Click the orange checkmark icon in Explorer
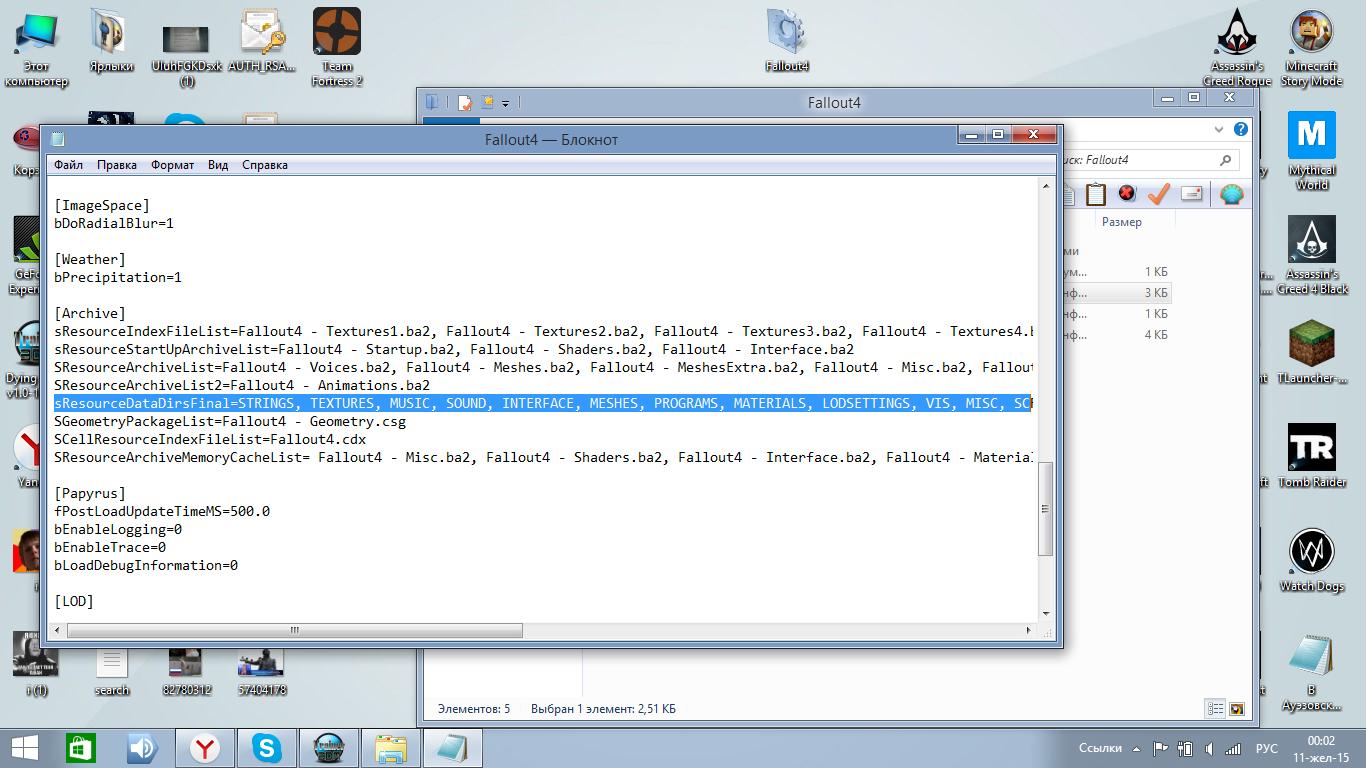The height and width of the screenshot is (768, 1366). tap(1159, 193)
